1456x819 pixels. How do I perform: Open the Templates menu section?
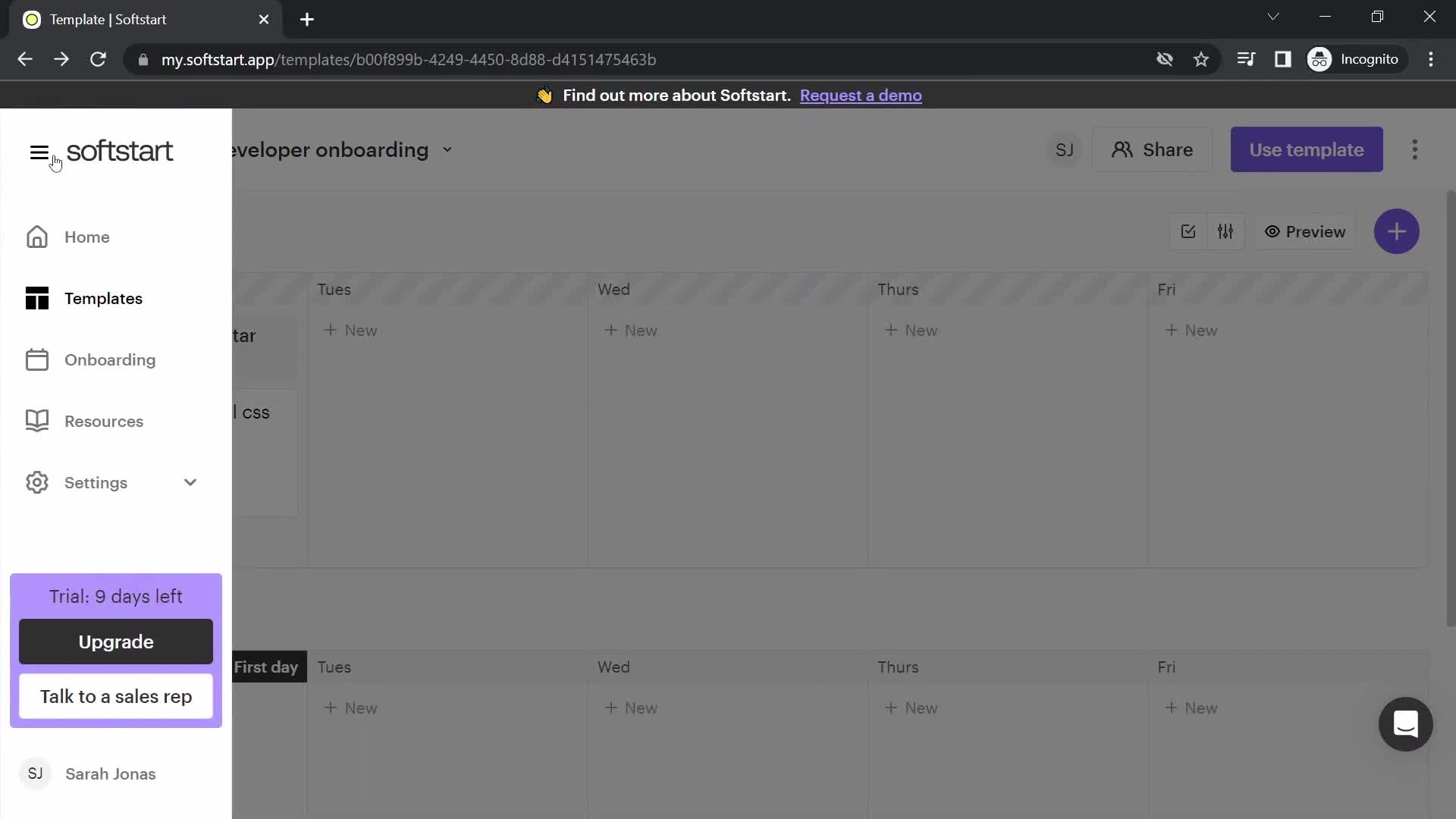[x=104, y=298]
